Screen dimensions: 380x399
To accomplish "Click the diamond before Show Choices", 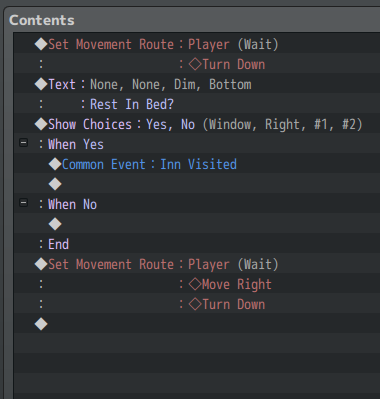I will coord(41,124).
